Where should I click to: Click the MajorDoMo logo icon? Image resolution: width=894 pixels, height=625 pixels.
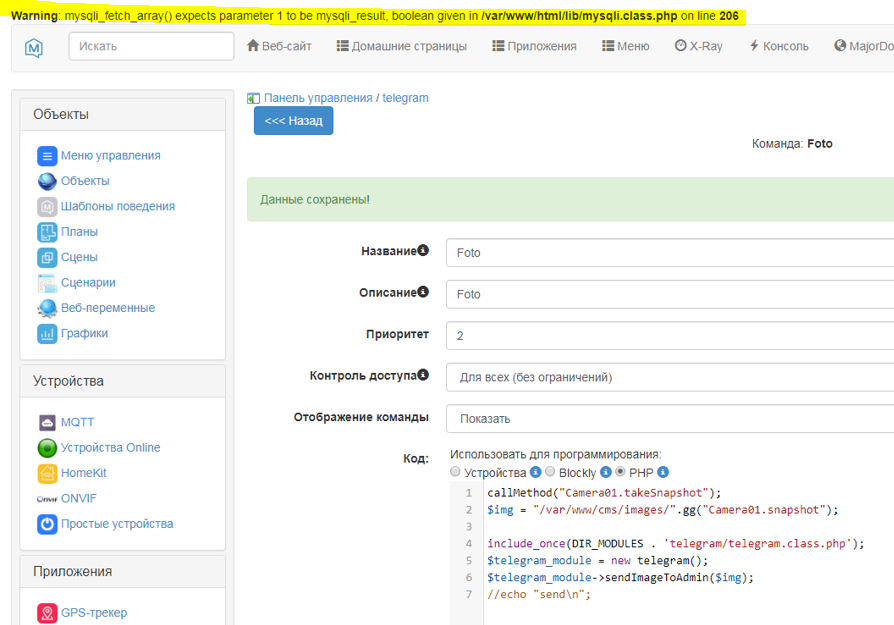(34, 47)
